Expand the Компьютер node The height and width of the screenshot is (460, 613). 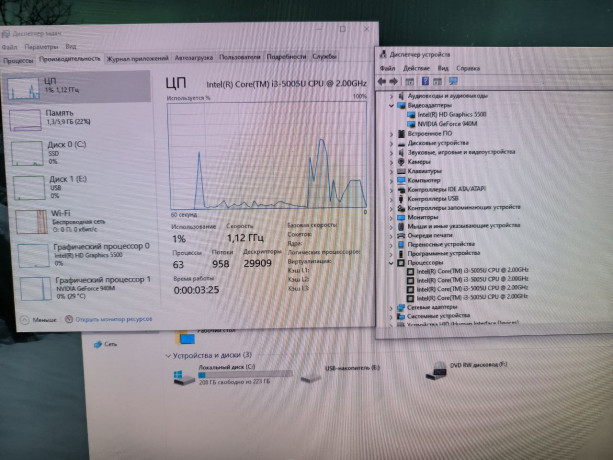point(391,181)
